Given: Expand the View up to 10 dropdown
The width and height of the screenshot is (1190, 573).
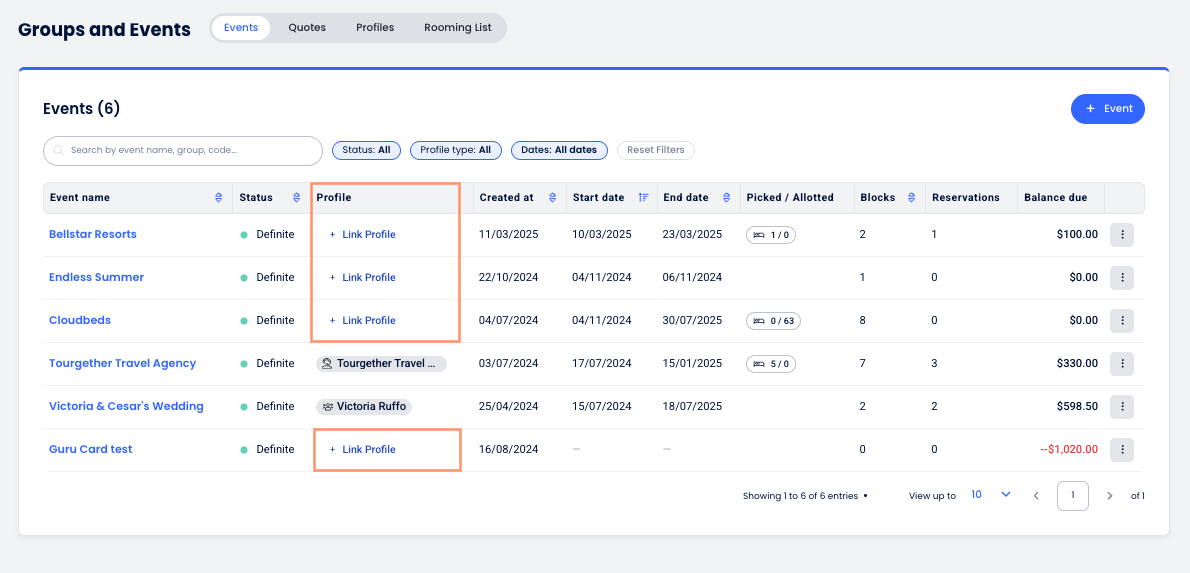Looking at the screenshot, I should click(991, 495).
